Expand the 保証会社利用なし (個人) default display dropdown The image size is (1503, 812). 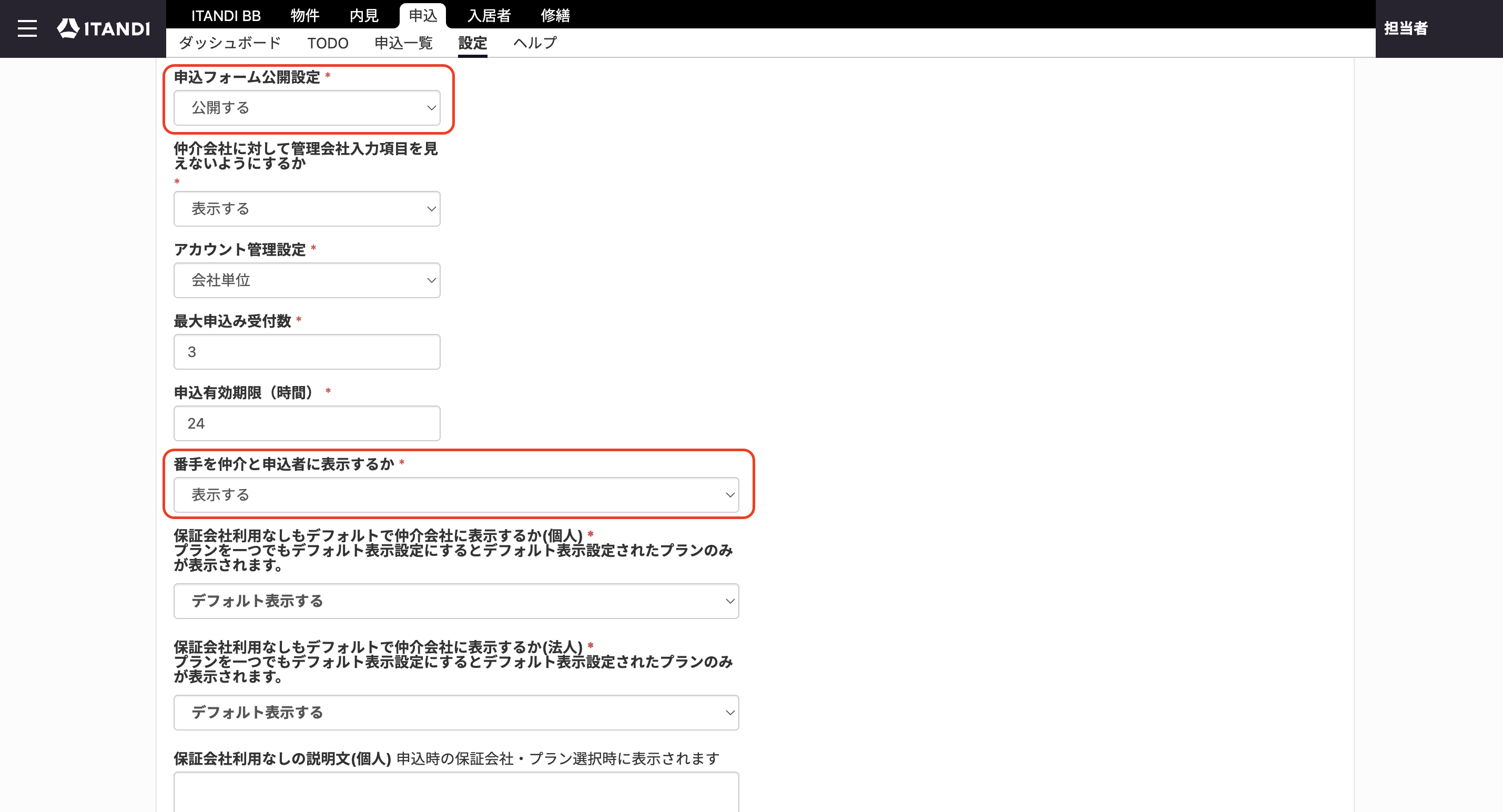[x=456, y=601]
